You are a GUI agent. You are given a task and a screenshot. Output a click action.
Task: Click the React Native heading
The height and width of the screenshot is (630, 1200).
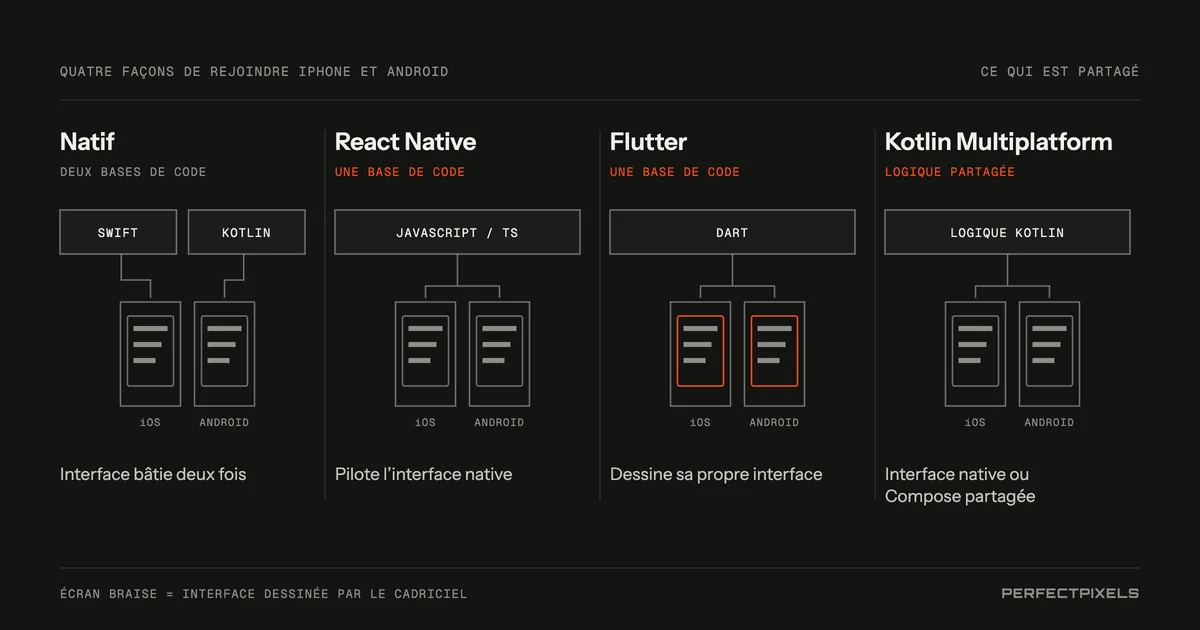point(405,142)
